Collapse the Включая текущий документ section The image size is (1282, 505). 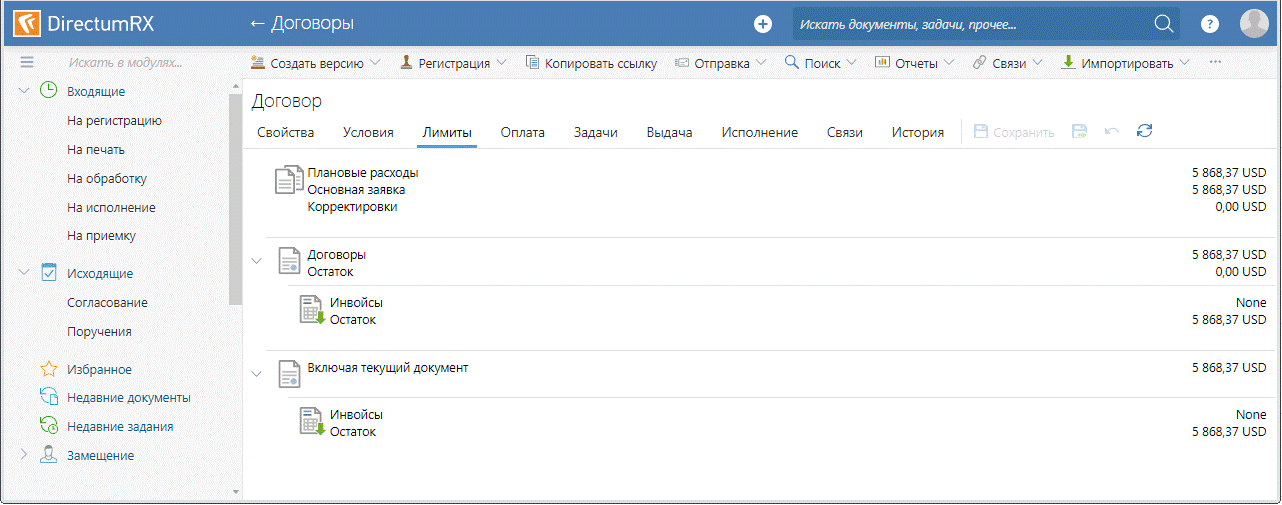click(x=257, y=374)
